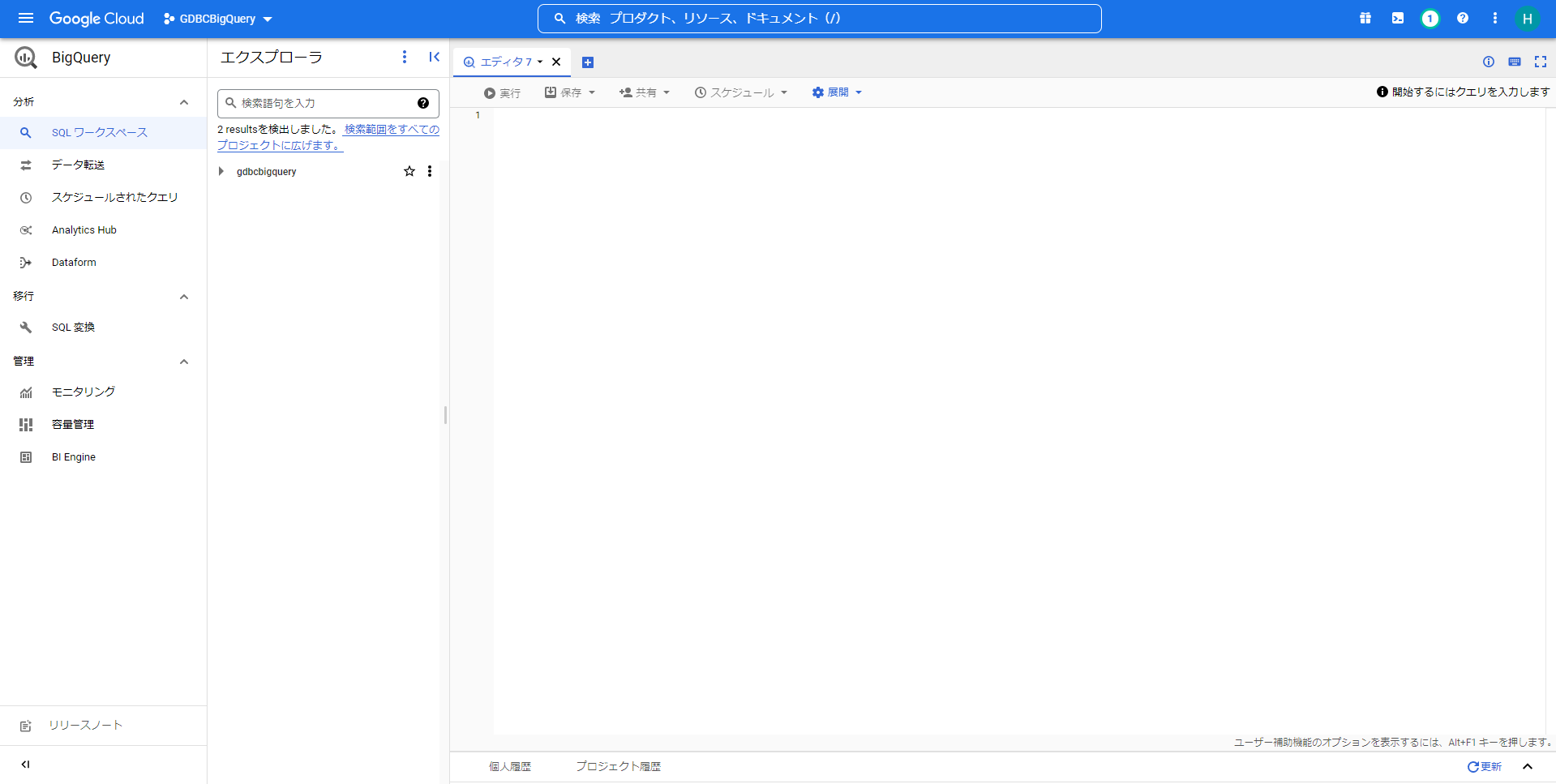
Task: Add a new editor tab with plus icon
Action: pyautogui.click(x=588, y=62)
